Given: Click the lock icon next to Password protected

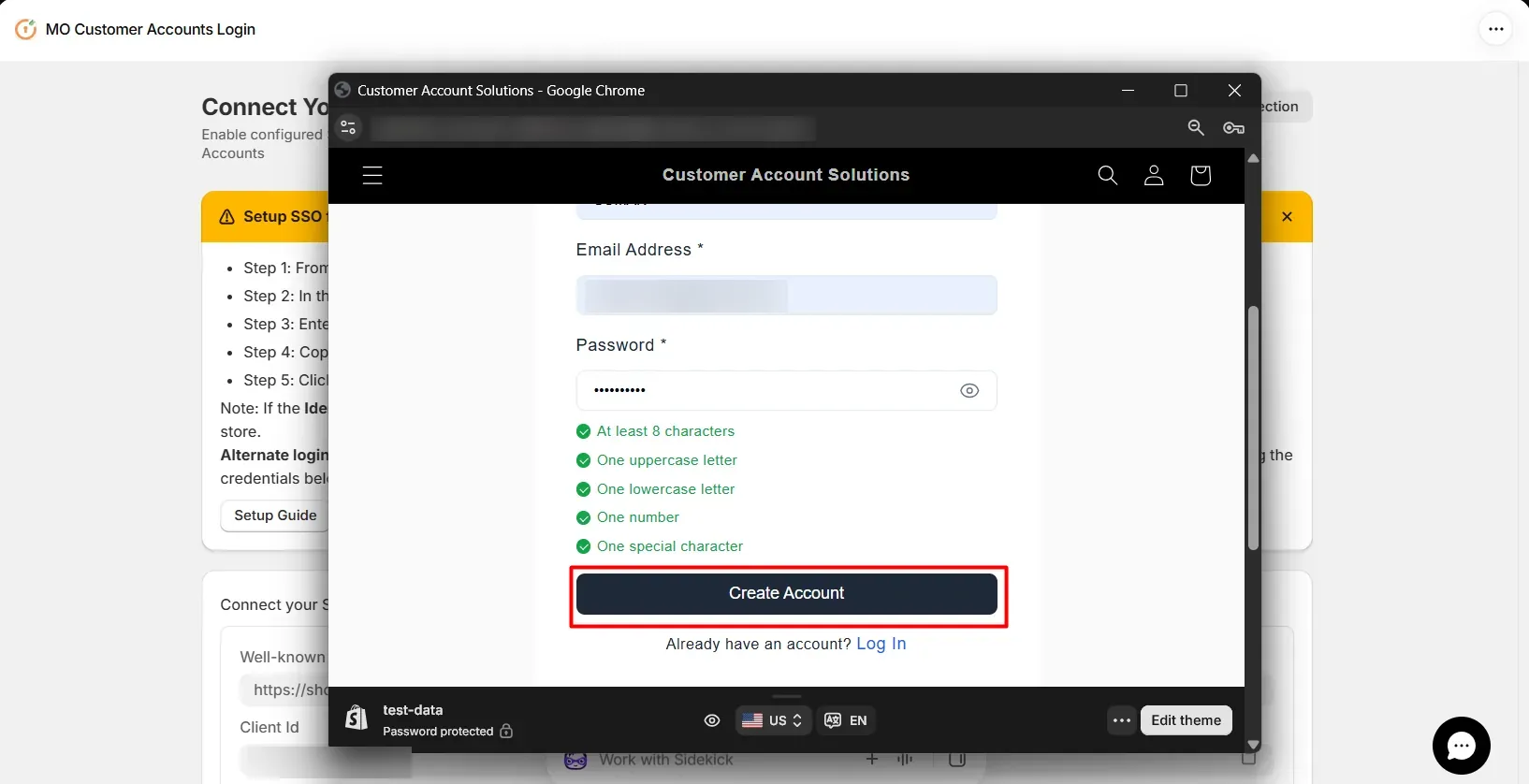Looking at the screenshot, I should click(506, 731).
